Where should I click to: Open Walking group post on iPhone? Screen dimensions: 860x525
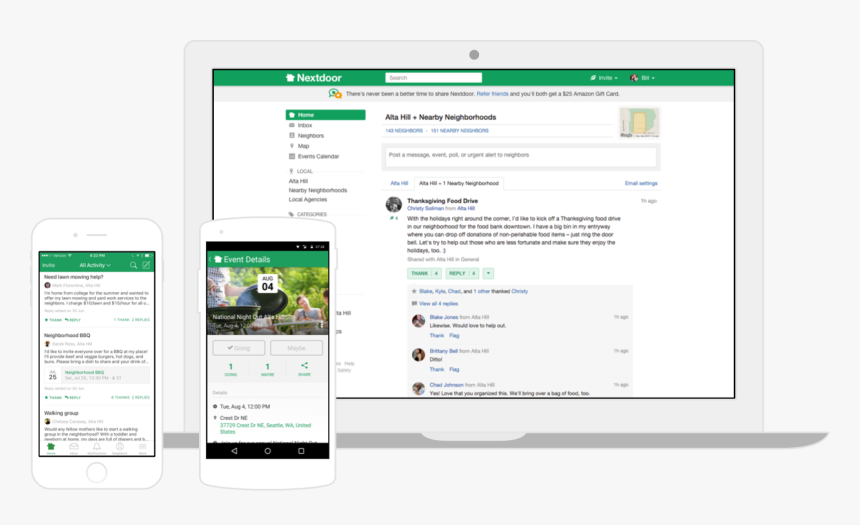(x=61, y=413)
